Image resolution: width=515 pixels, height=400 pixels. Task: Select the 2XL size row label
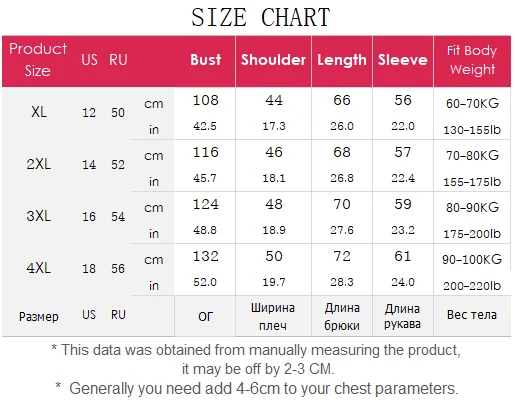tap(39, 164)
